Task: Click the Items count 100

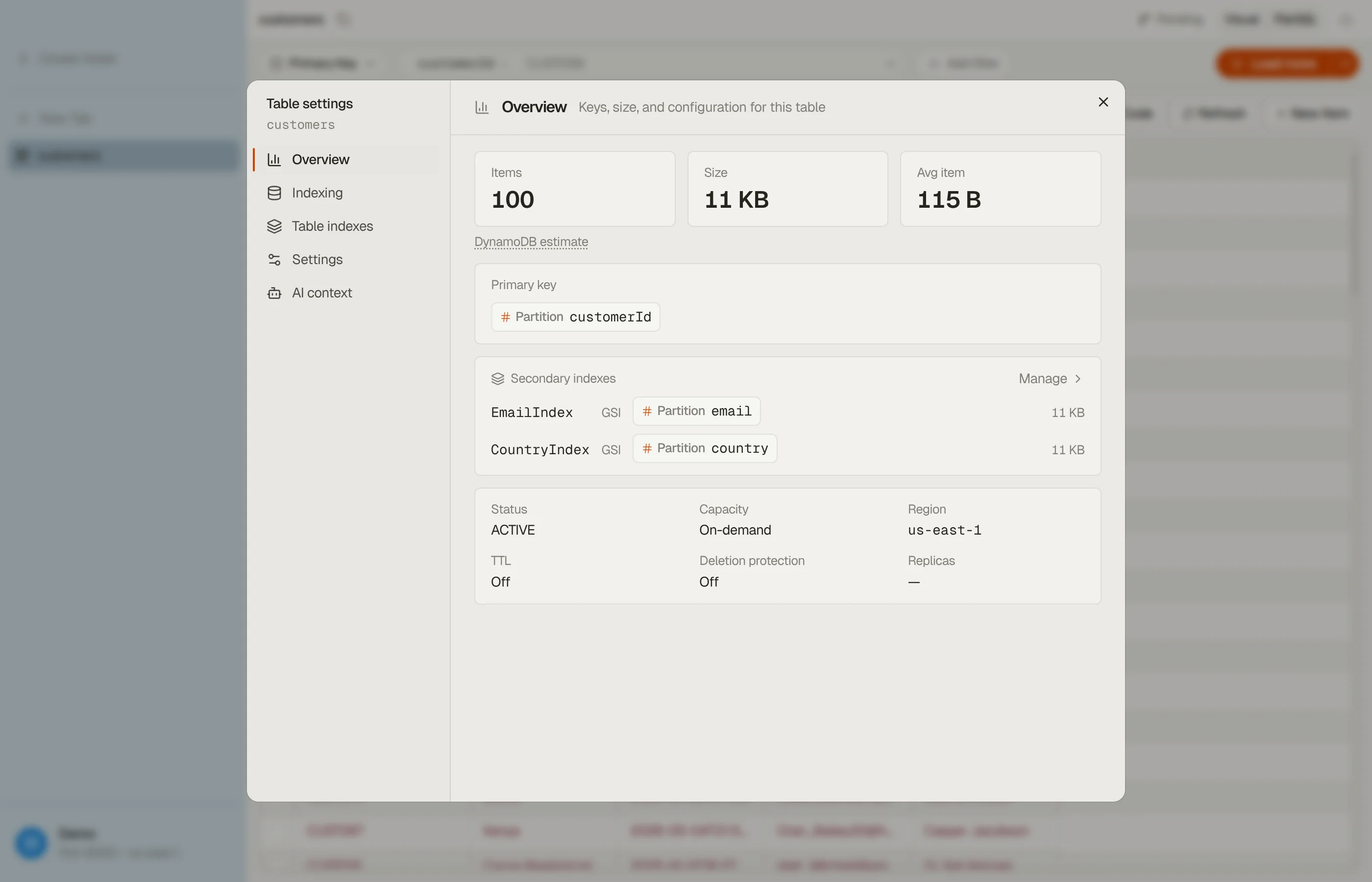Action: pyautogui.click(x=513, y=200)
